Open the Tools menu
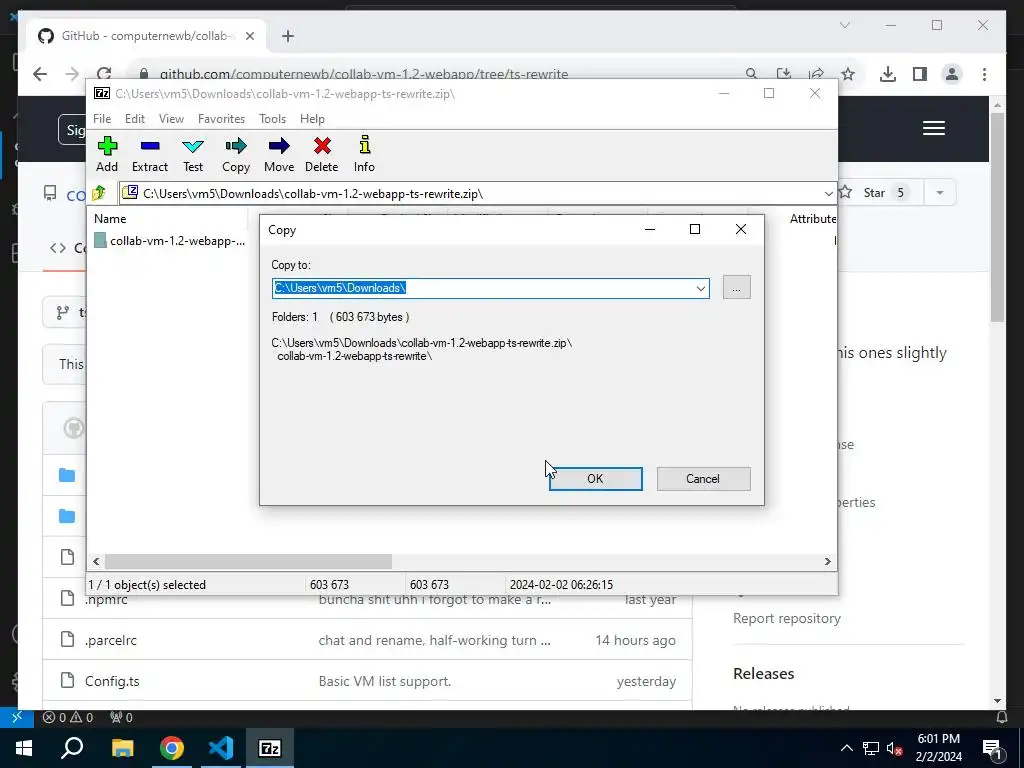Image resolution: width=1024 pixels, height=768 pixels. [x=272, y=119]
